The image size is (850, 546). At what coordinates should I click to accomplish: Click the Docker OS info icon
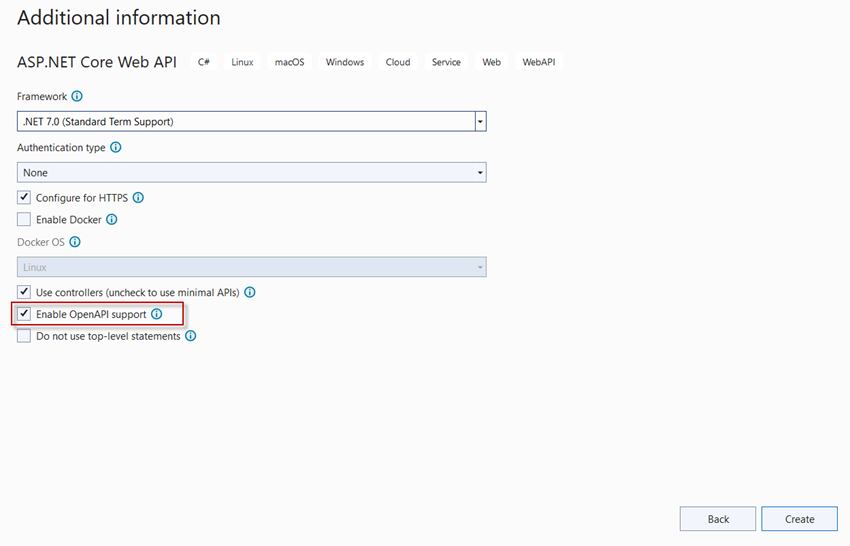pos(75,242)
